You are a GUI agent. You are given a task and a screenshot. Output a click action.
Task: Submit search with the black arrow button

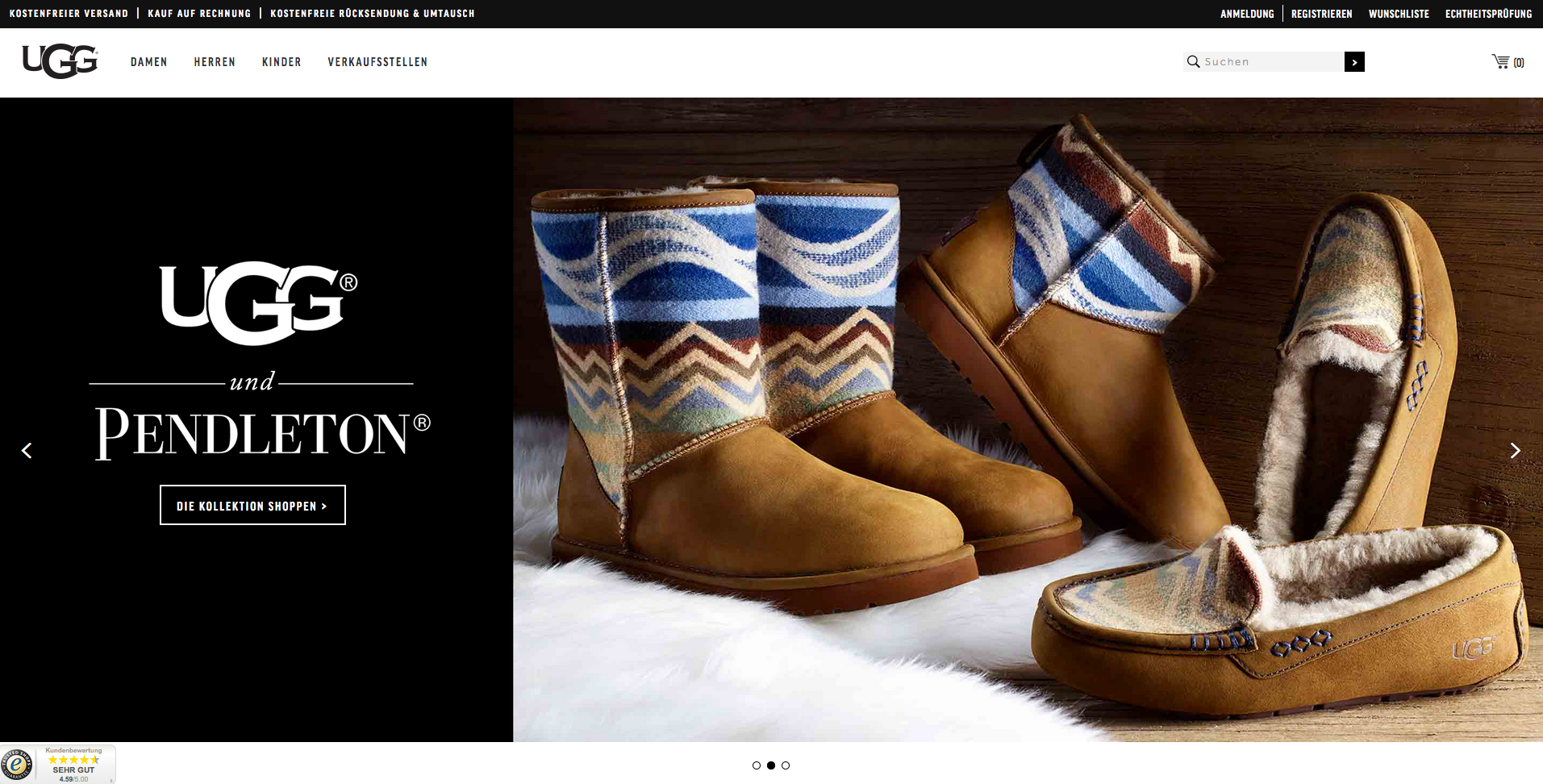(x=1354, y=61)
